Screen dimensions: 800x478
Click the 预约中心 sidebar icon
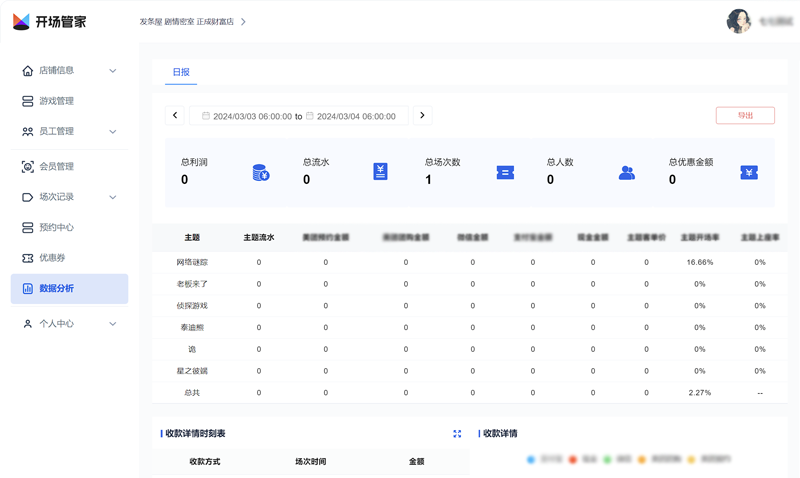tap(28, 228)
